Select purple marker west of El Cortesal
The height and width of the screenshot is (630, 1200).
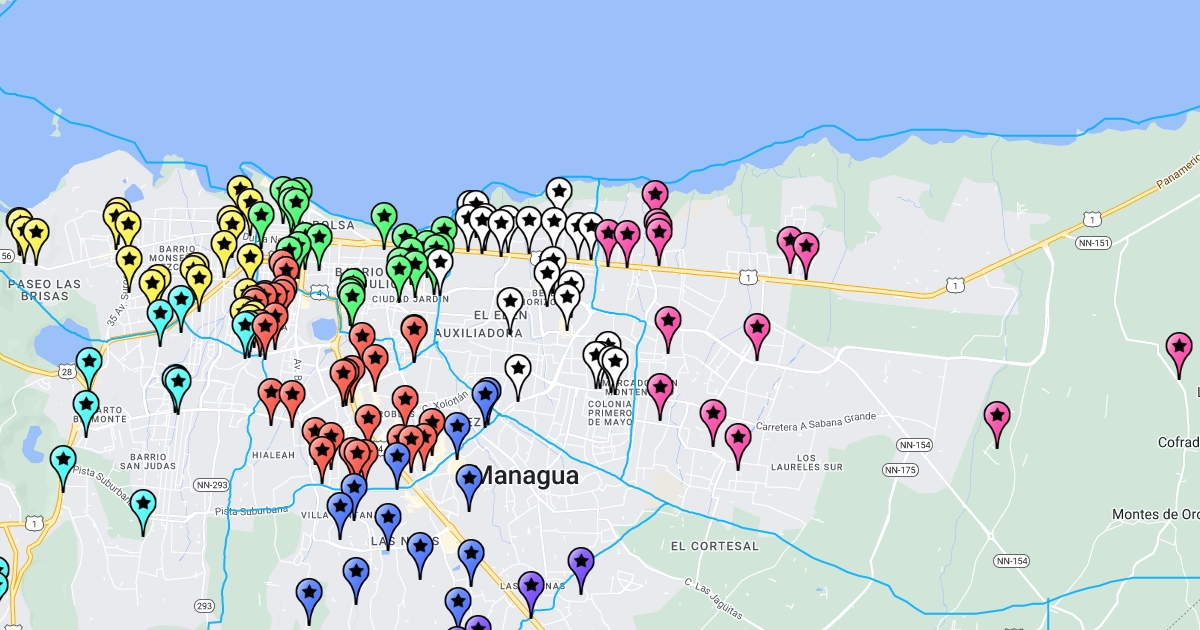(x=580, y=563)
